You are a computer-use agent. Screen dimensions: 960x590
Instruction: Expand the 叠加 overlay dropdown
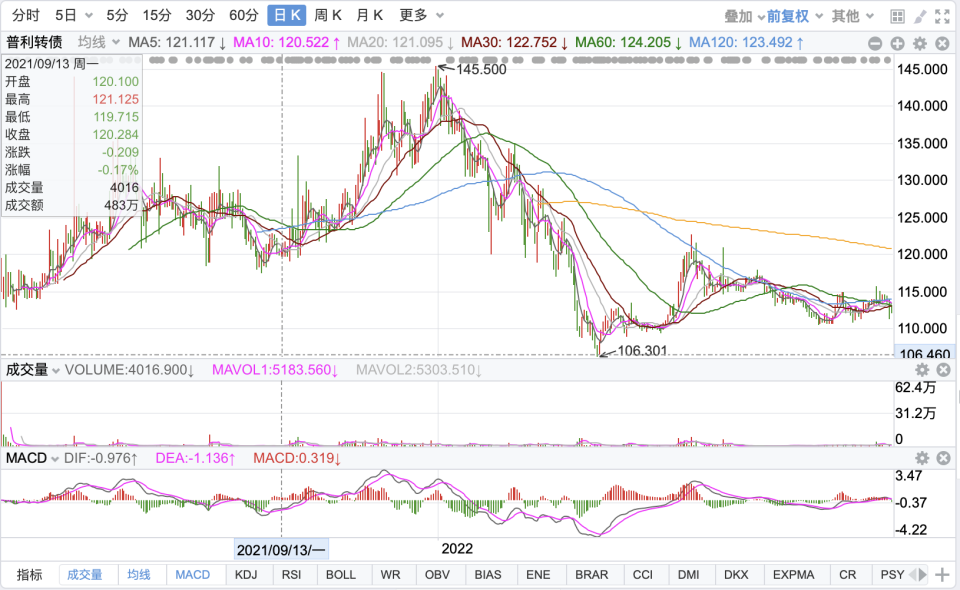(x=744, y=16)
